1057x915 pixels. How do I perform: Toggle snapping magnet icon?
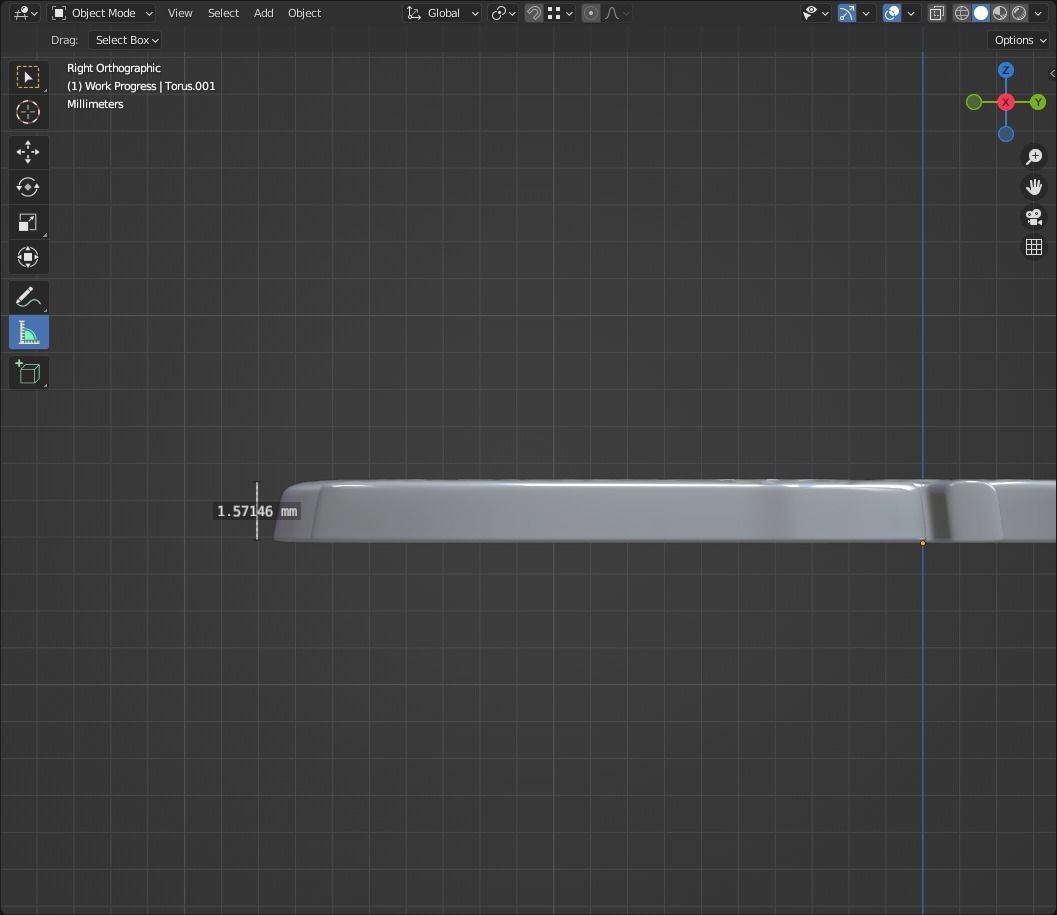[x=534, y=13]
